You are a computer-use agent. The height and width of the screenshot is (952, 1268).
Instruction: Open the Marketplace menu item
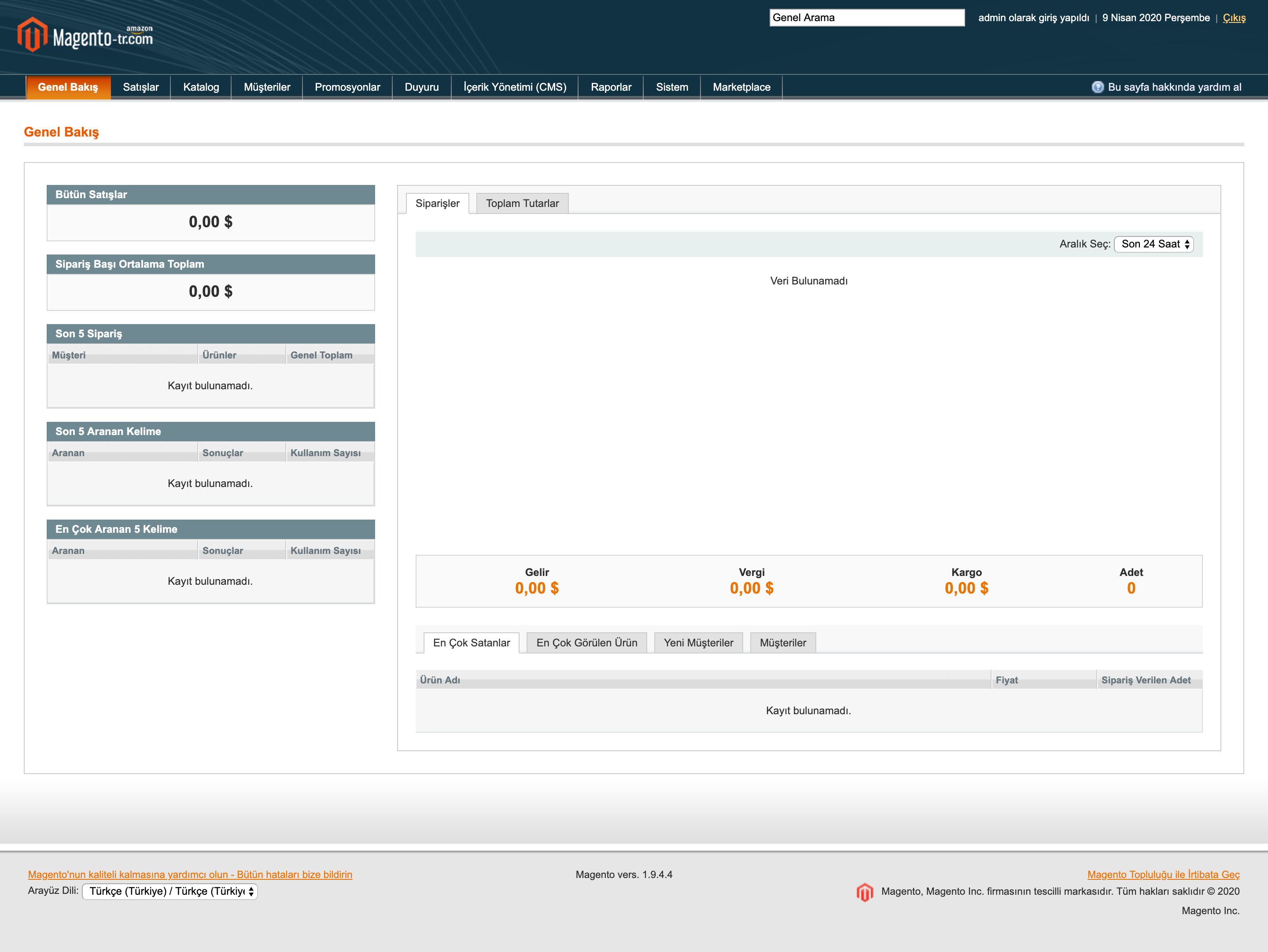tap(741, 87)
